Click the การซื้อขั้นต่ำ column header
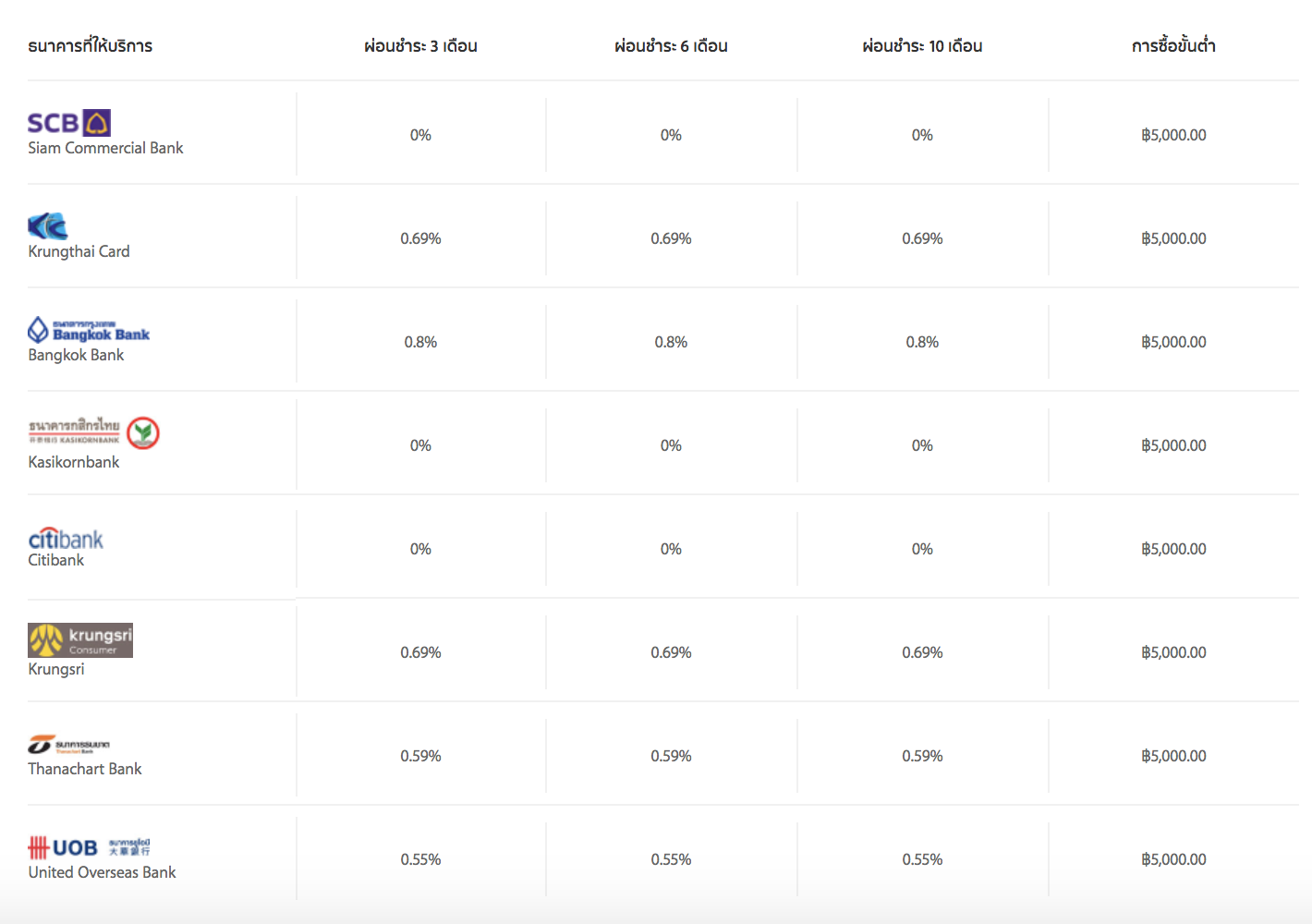This screenshot has height=924, width=1312. [x=1173, y=46]
